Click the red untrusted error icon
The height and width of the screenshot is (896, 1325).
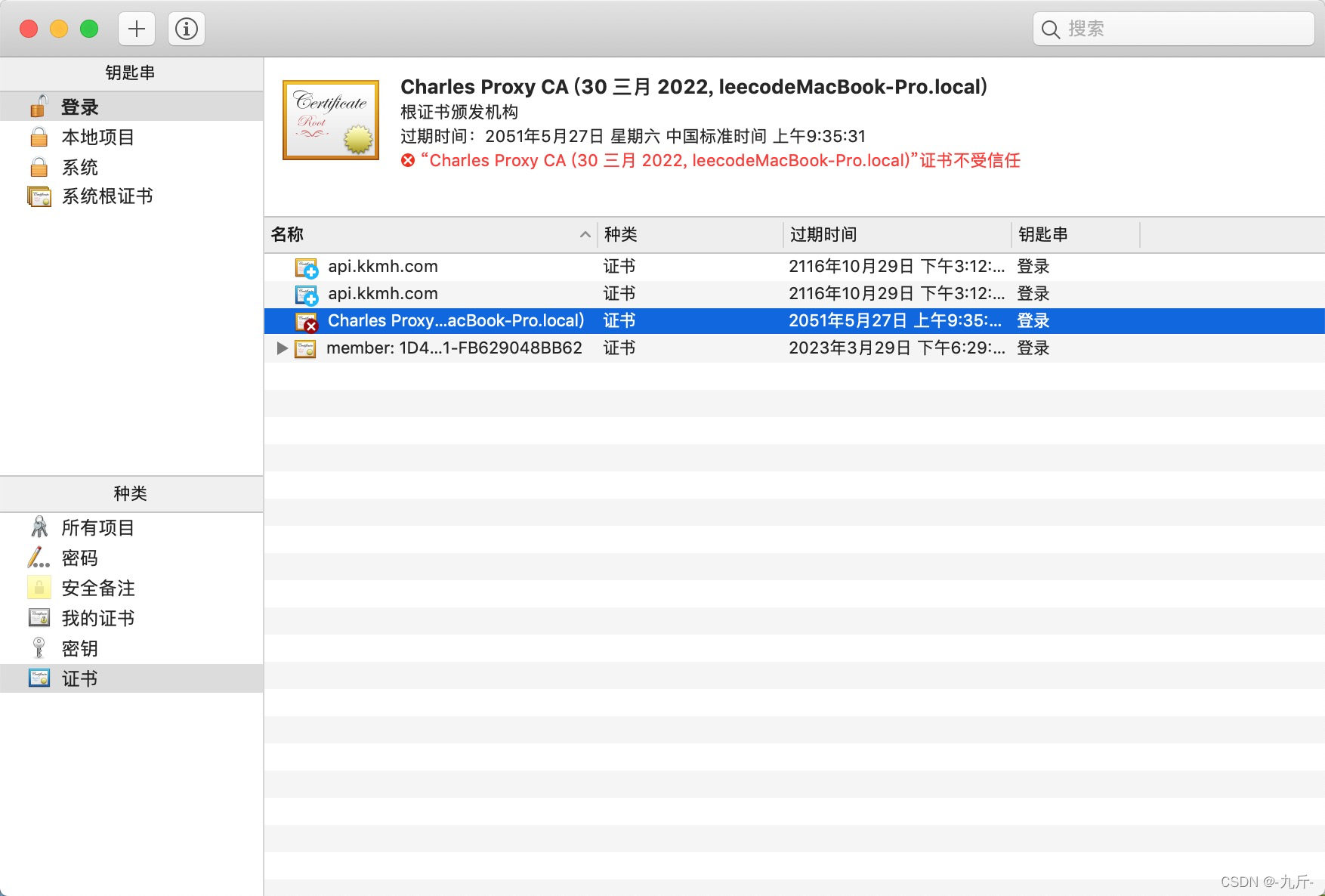pyautogui.click(x=408, y=160)
